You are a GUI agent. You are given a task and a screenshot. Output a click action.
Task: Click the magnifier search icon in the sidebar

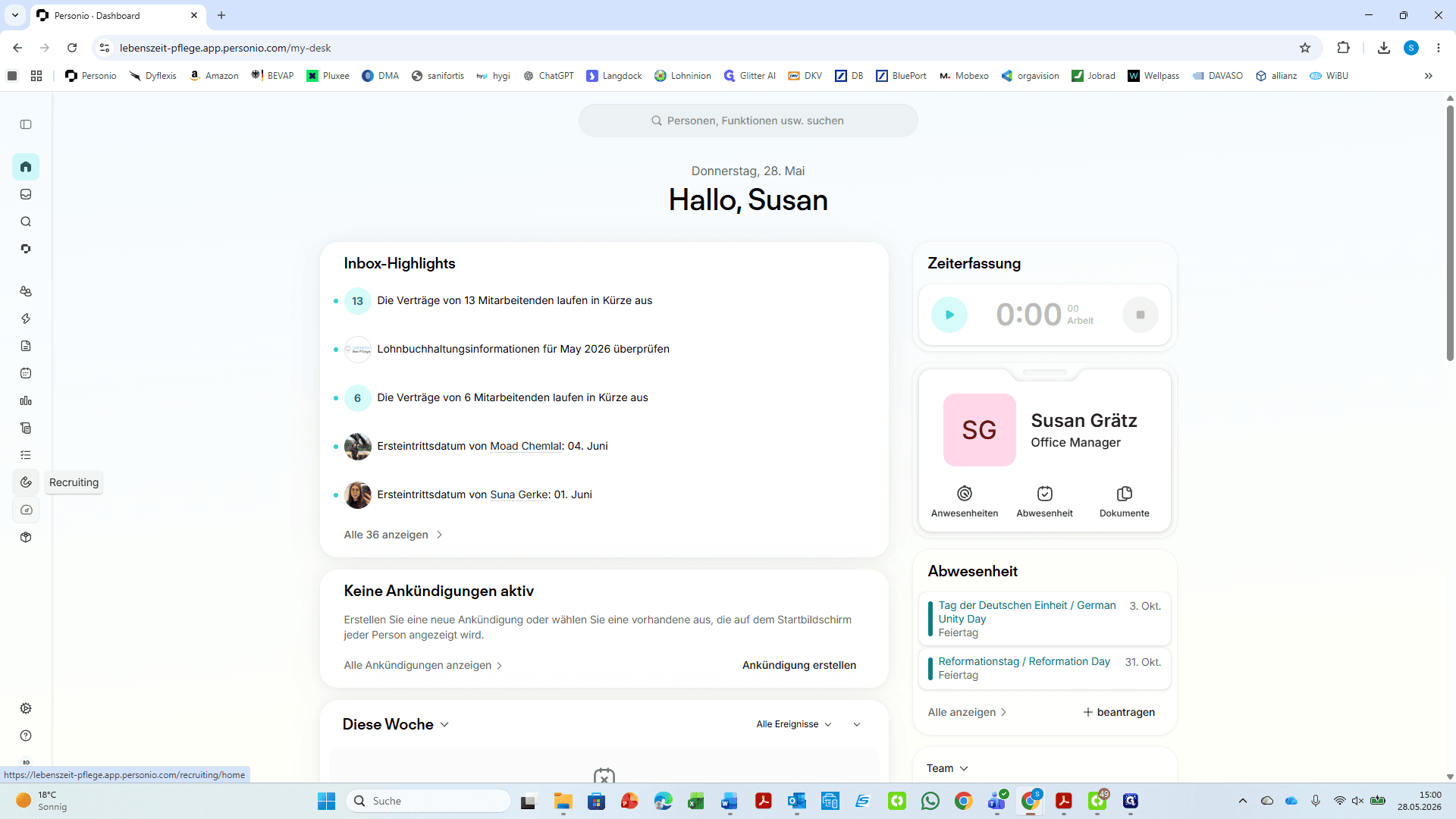point(26,221)
